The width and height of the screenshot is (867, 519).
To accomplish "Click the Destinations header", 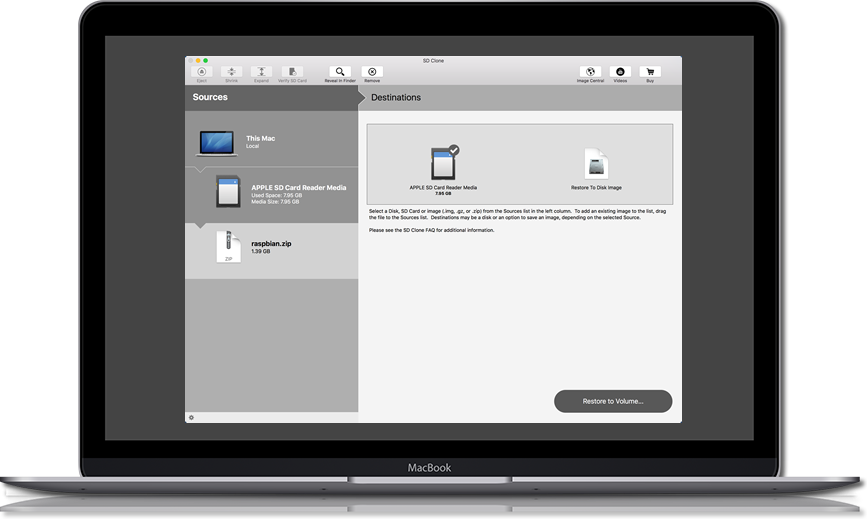I will (396, 97).
